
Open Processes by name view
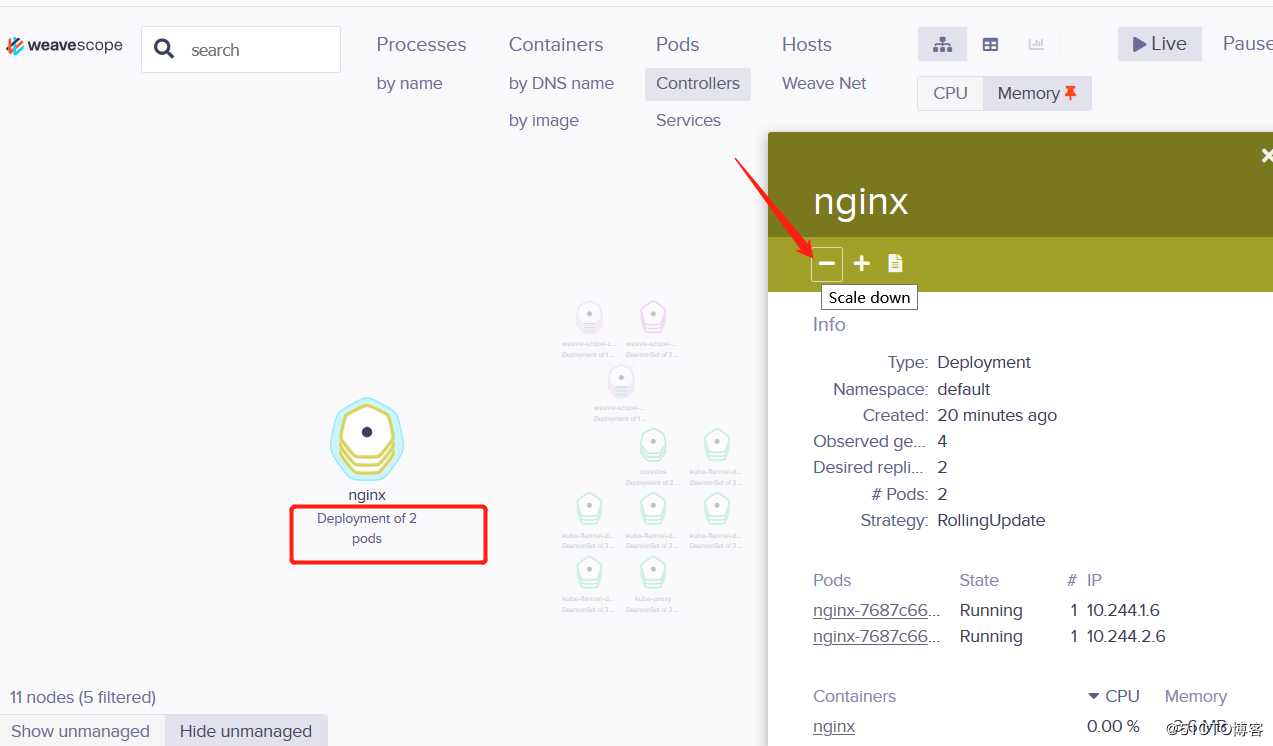409,83
